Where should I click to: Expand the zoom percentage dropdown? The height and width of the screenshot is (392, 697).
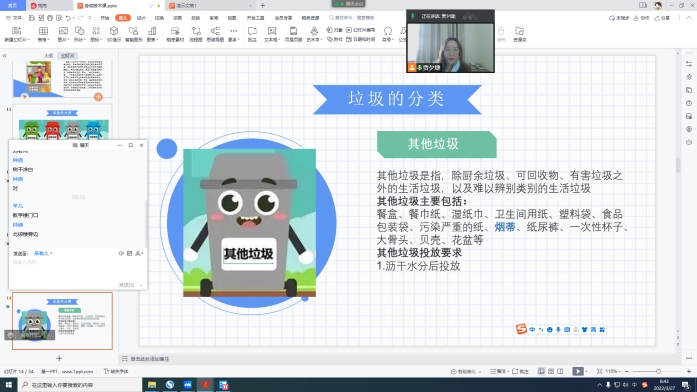click(x=612, y=371)
